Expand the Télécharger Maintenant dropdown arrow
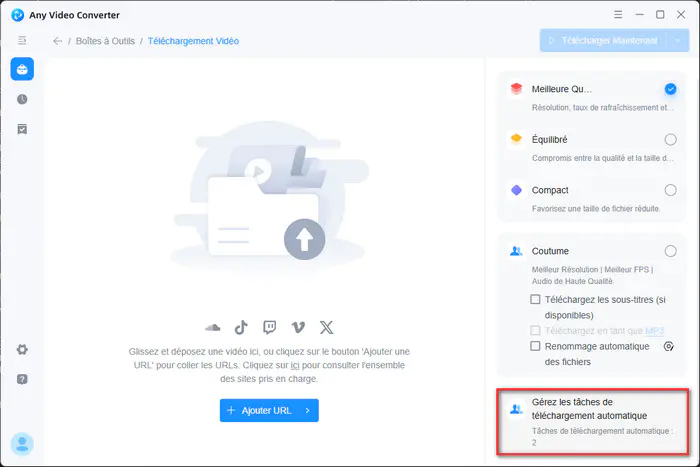 pos(678,41)
